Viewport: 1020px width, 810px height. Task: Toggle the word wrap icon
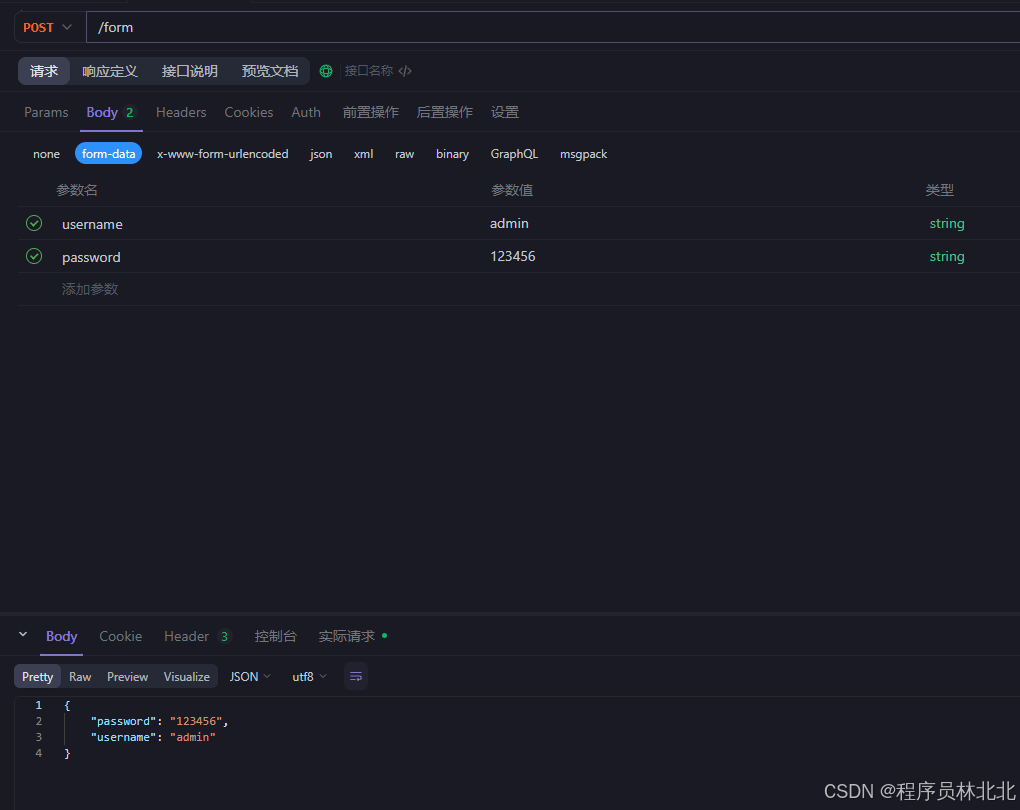[x=356, y=677]
